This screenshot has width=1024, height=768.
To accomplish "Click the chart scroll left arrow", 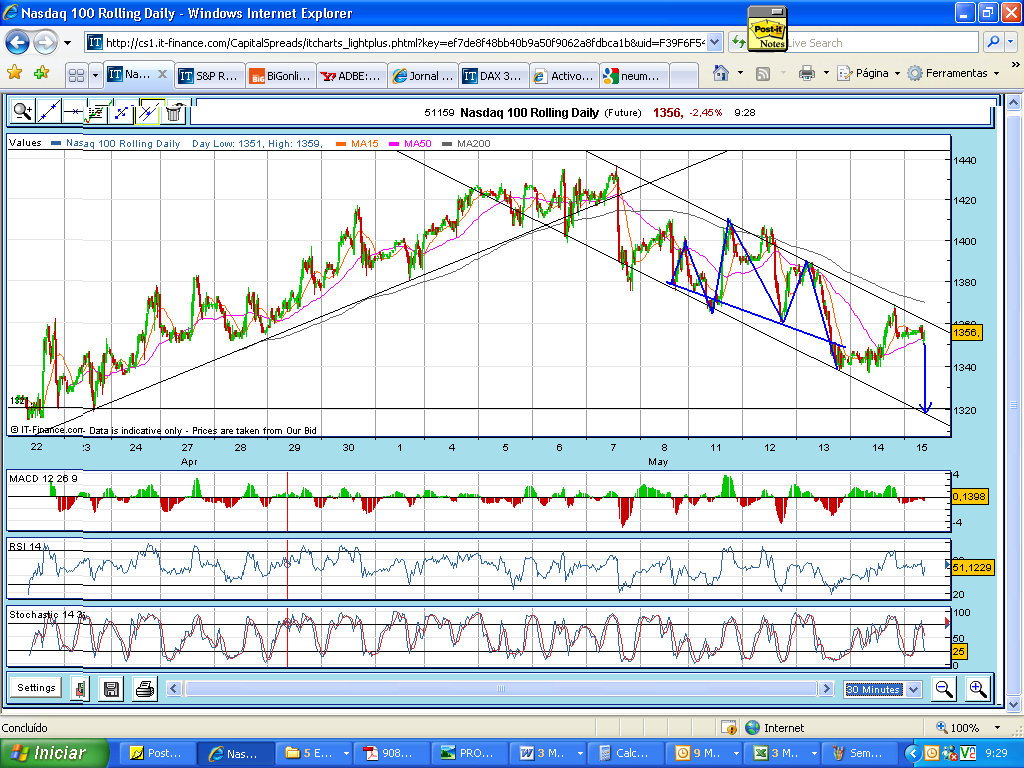I will pyautogui.click(x=173, y=688).
